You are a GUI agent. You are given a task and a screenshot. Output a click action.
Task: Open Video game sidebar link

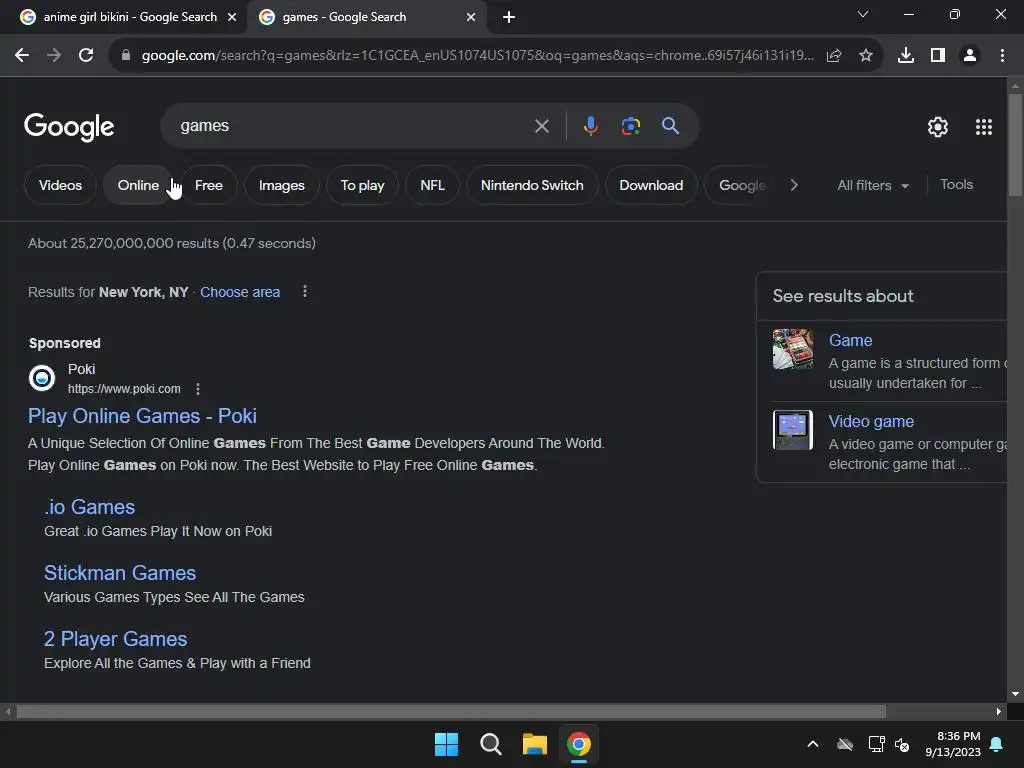pyautogui.click(x=871, y=421)
